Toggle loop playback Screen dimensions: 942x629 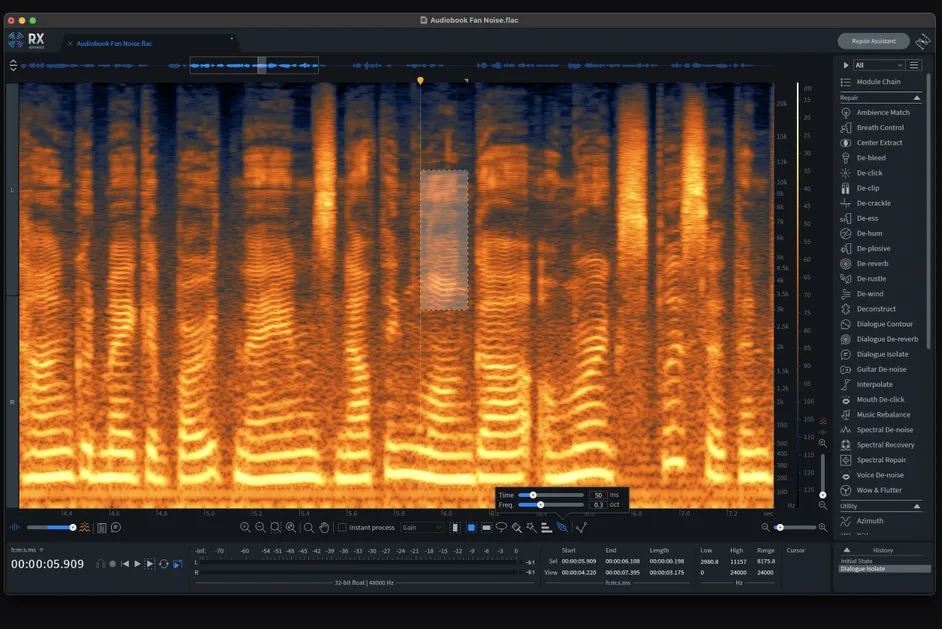(x=163, y=564)
